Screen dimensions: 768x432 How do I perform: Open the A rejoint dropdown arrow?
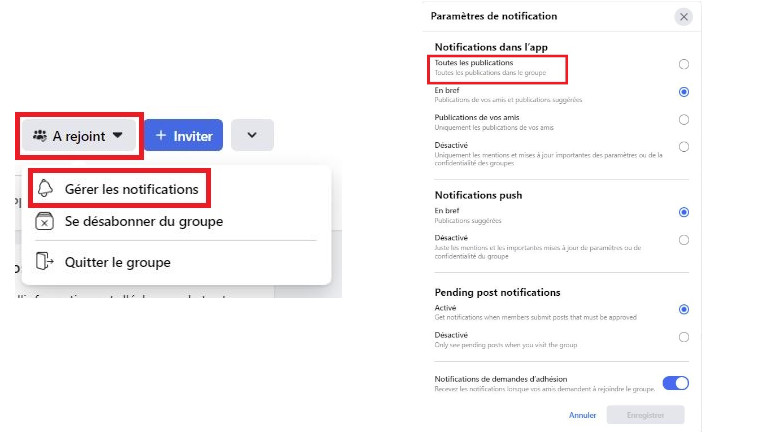click(x=118, y=135)
